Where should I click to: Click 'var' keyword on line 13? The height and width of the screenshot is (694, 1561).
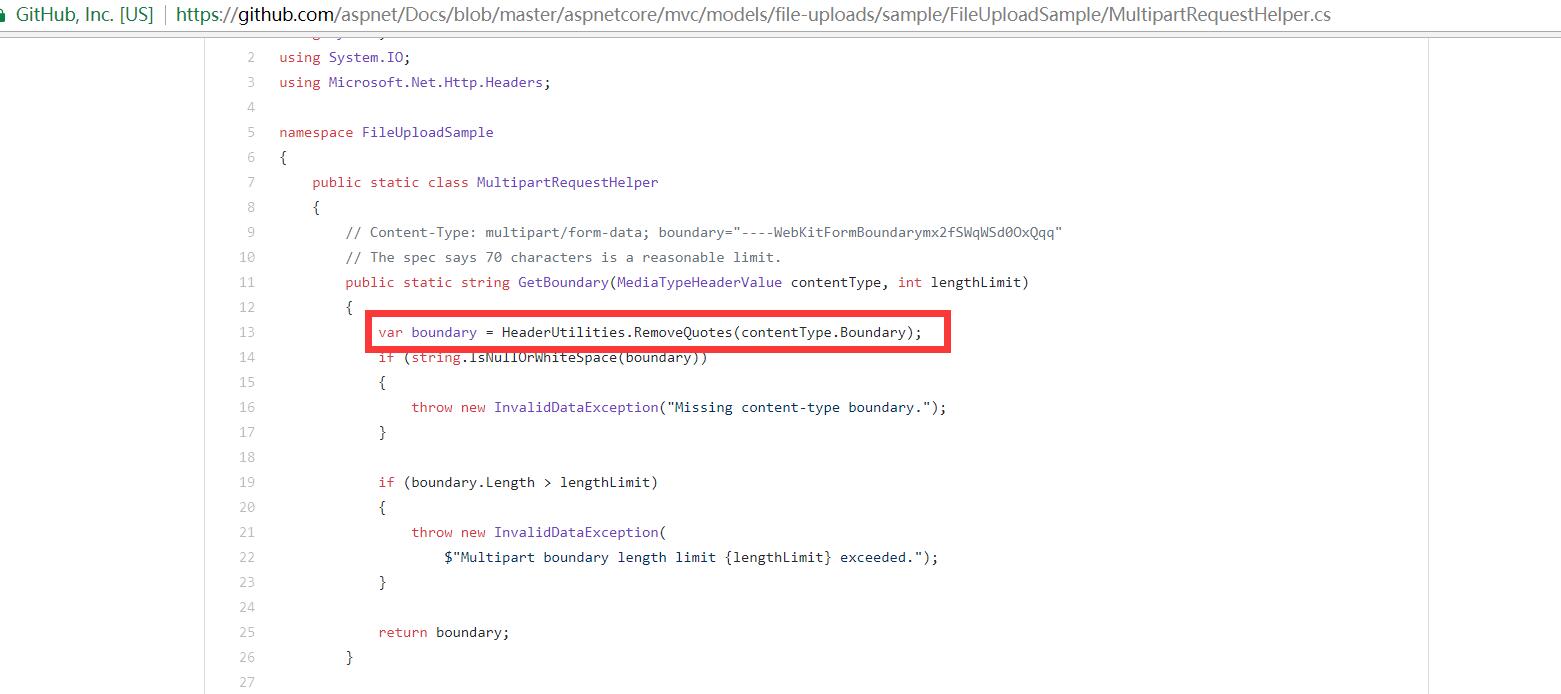coord(390,332)
